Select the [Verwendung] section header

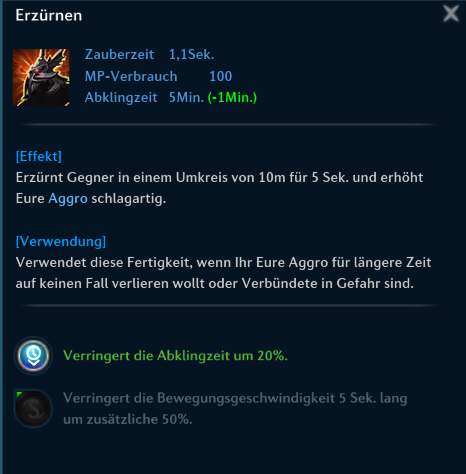(61, 241)
